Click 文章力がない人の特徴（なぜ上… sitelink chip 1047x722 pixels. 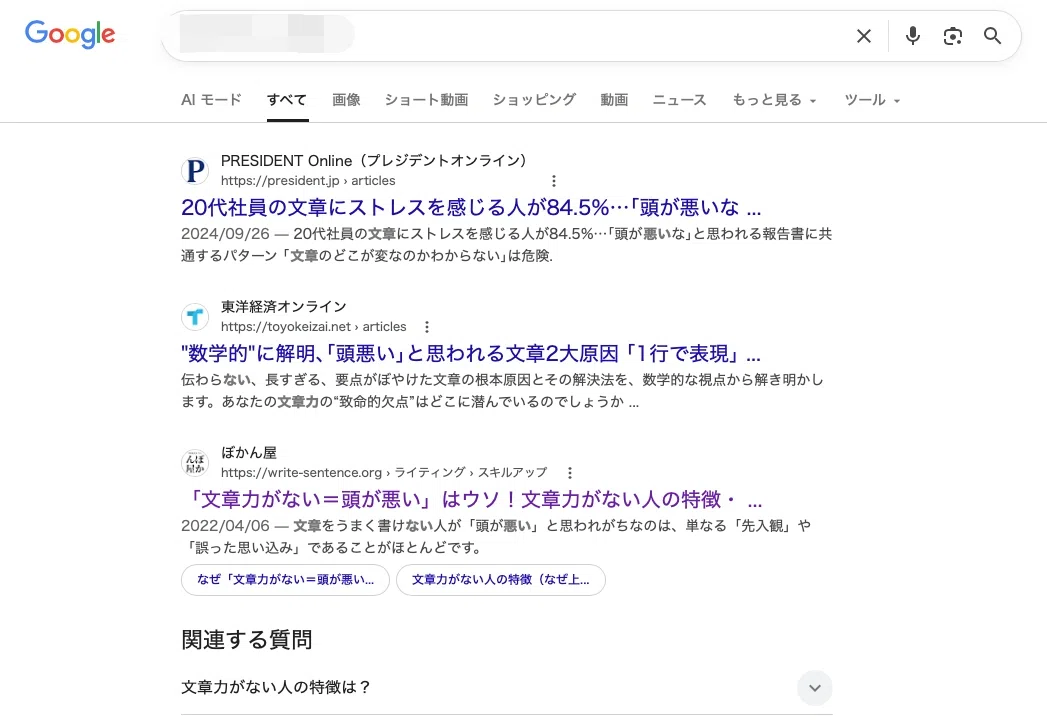(x=501, y=580)
